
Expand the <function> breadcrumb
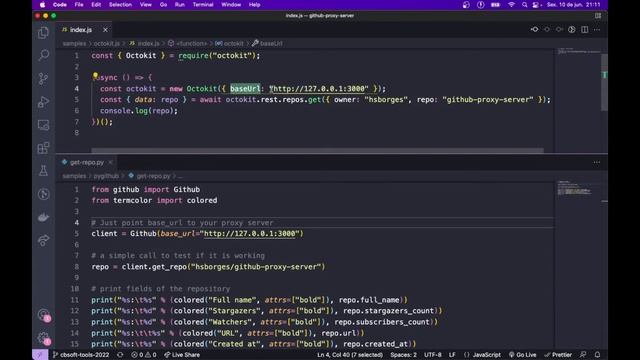187,43
